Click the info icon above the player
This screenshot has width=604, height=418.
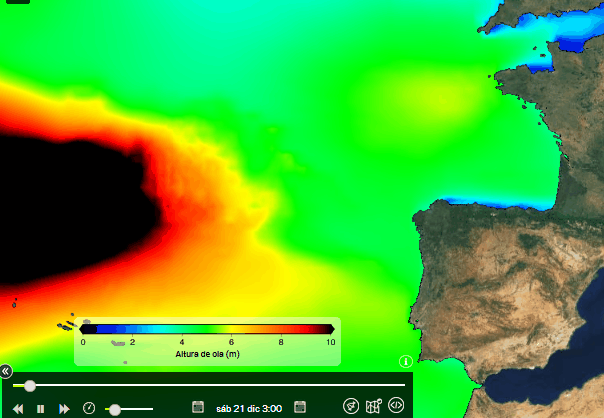[406, 361]
